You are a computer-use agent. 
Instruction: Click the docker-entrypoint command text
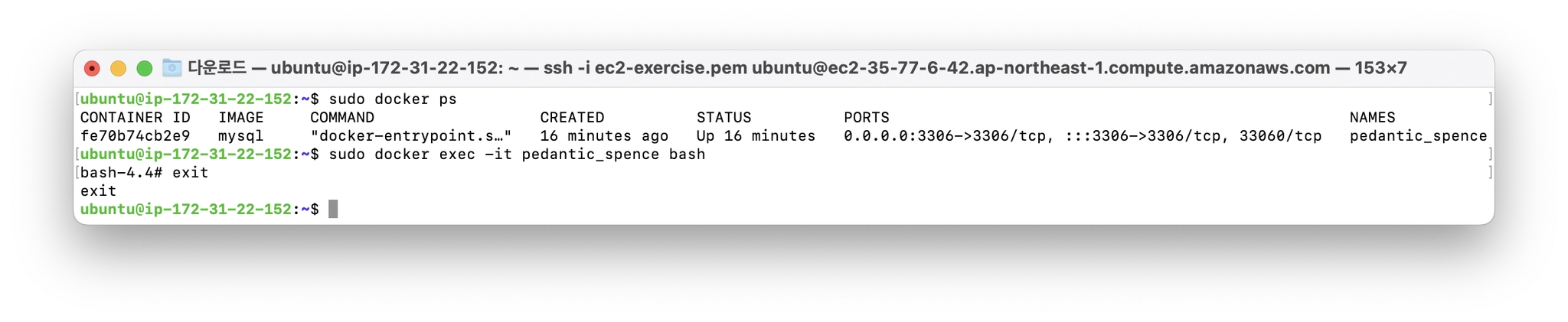[410, 136]
